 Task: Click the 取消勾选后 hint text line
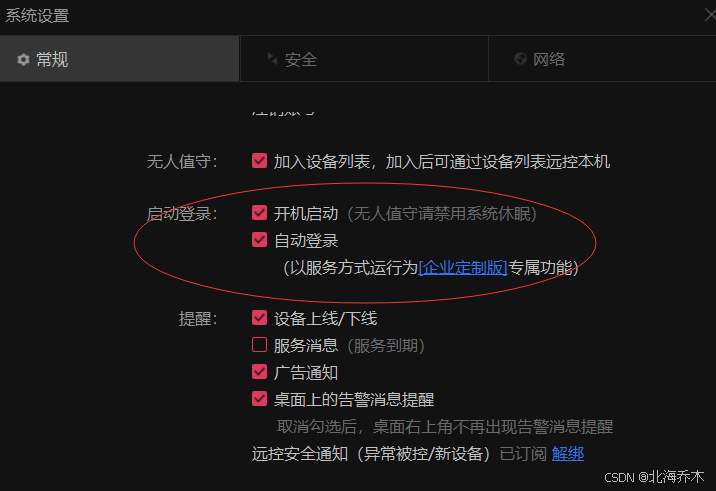click(444, 427)
